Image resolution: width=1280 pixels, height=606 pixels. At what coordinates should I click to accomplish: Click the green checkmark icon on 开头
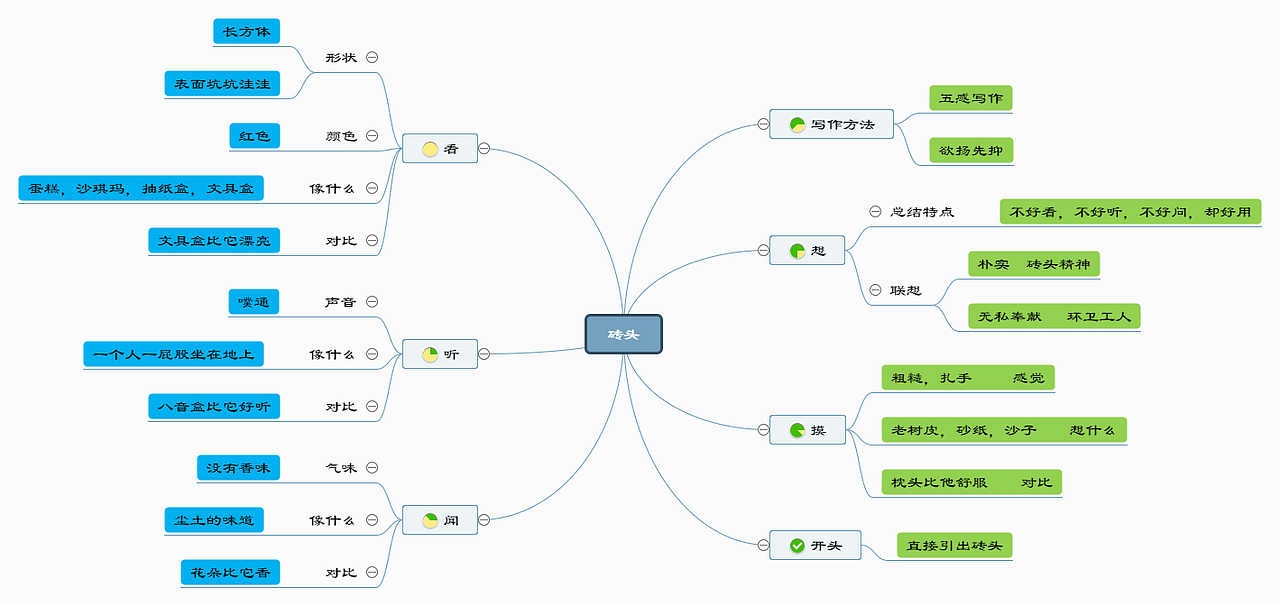pyautogui.click(x=797, y=546)
